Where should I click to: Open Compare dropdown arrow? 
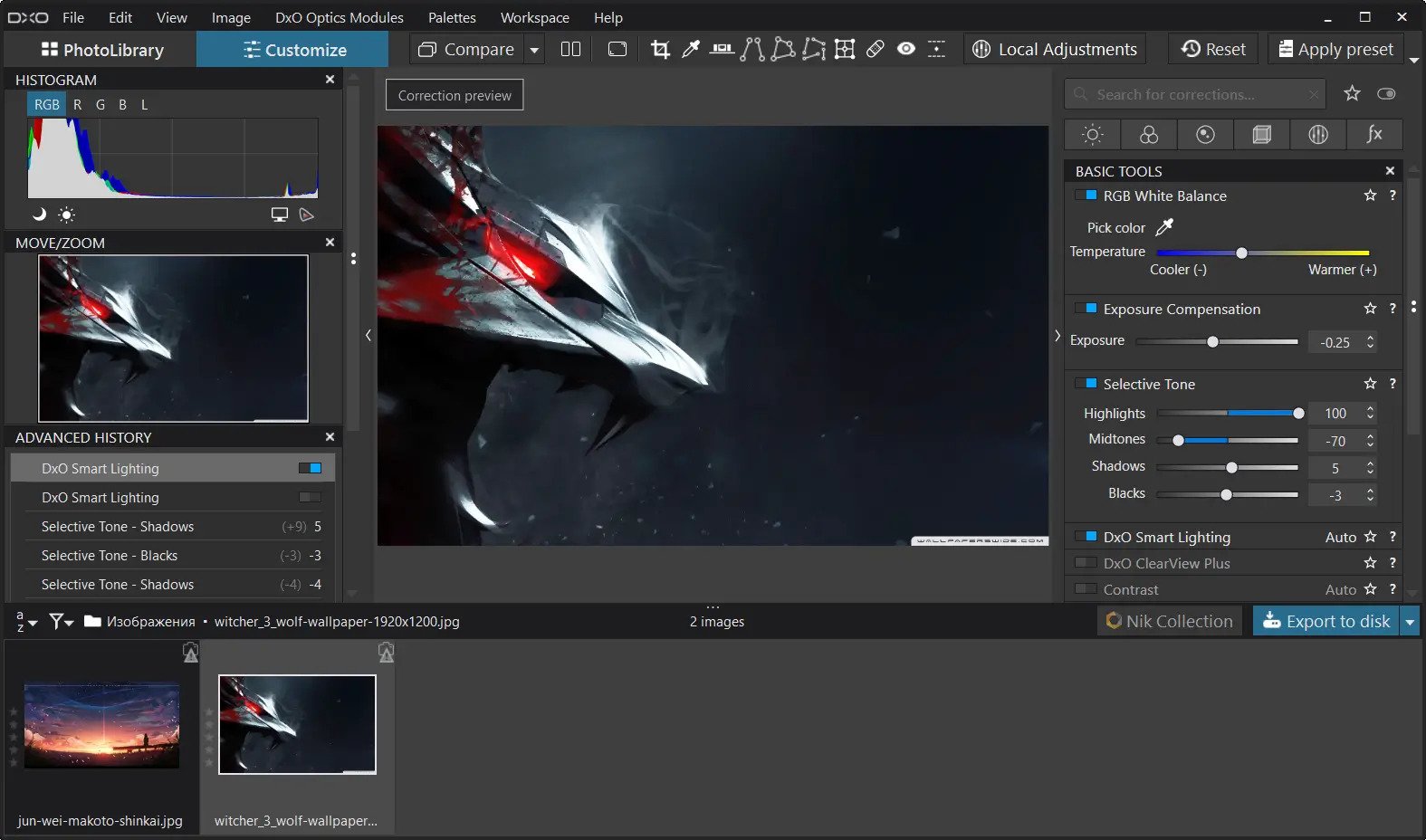[534, 50]
